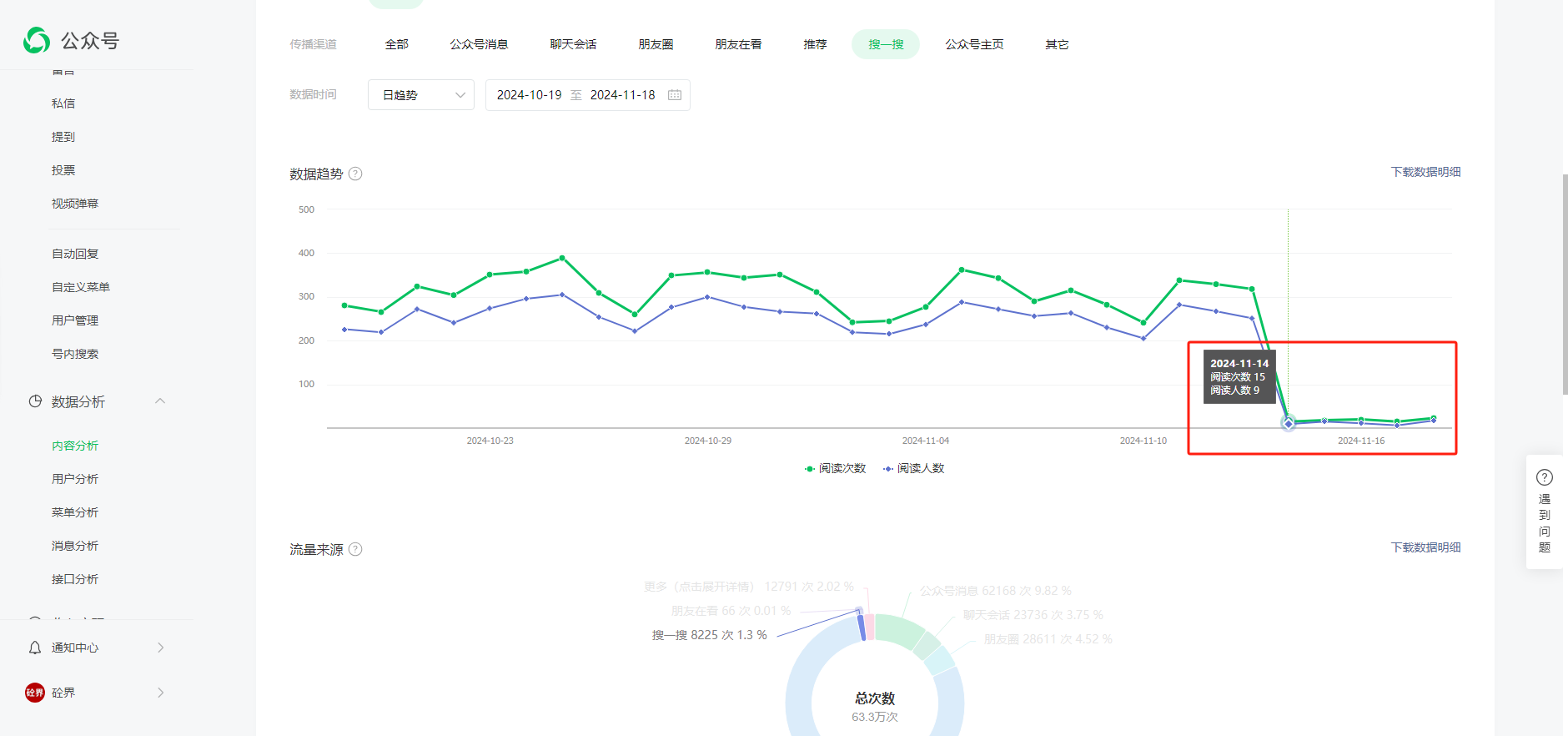Toggle the 阅读次数 legend series
The image size is (1568, 736).
click(x=835, y=468)
